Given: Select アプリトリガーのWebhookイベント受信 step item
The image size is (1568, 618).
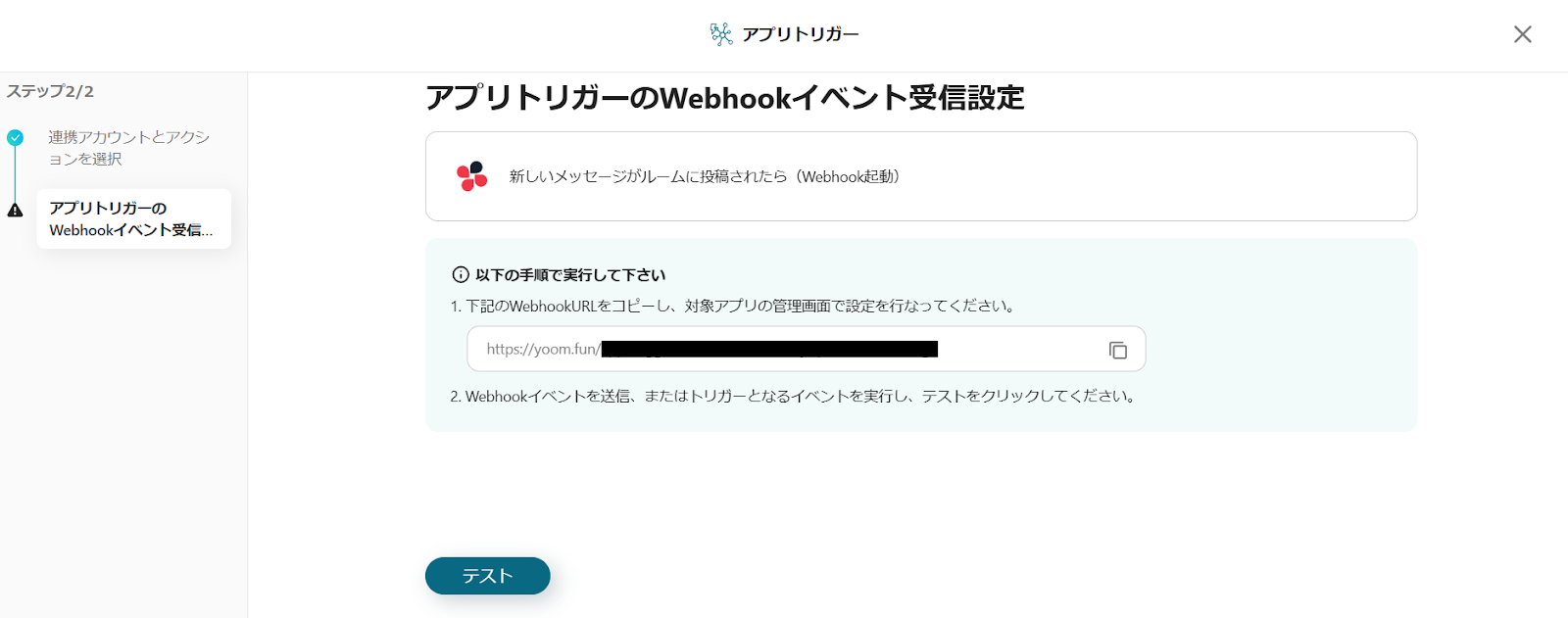Looking at the screenshot, I should coord(133,218).
